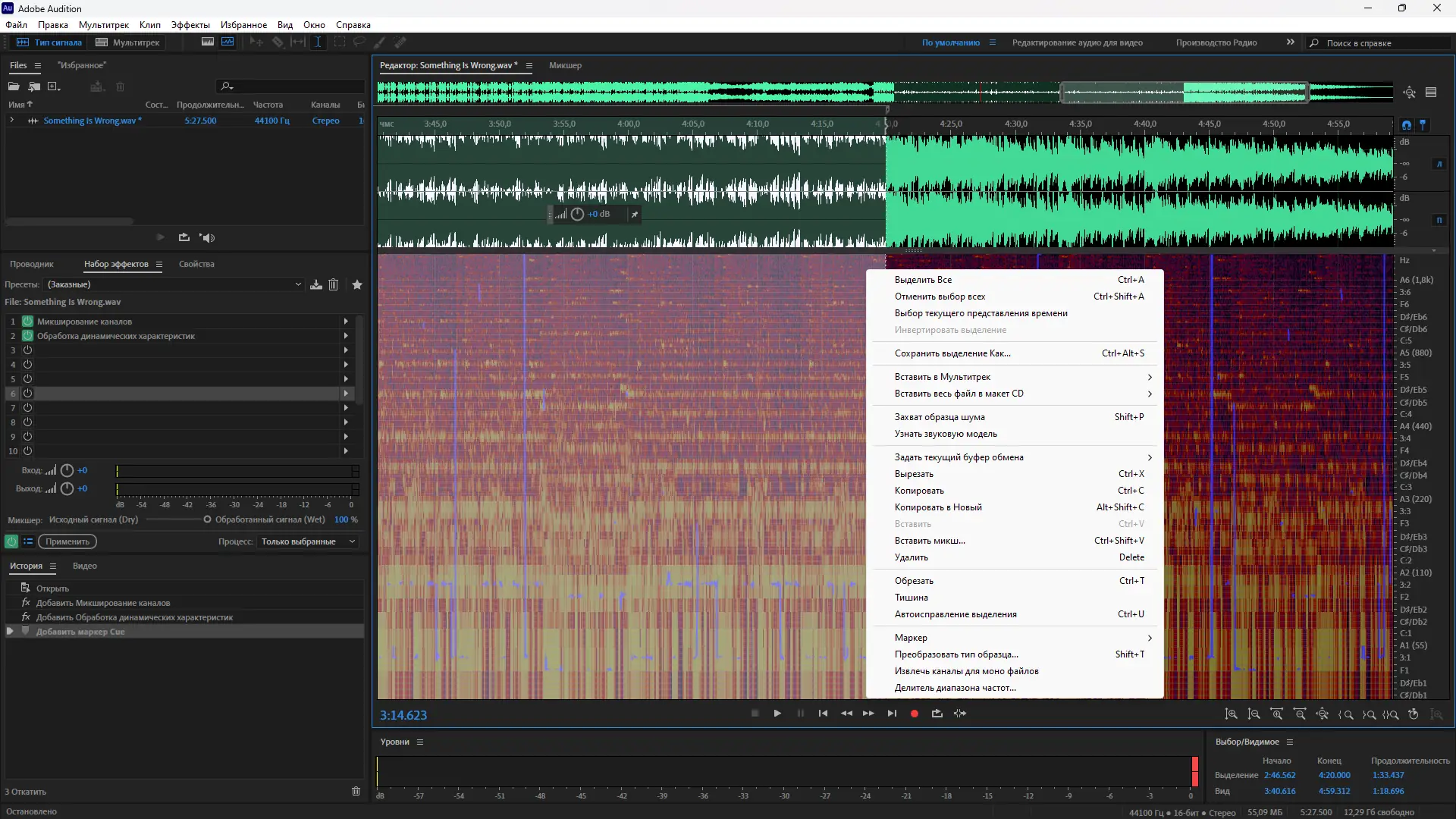Click the red Record button
This screenshot has width=1456, height=819.
pos(915,714)
